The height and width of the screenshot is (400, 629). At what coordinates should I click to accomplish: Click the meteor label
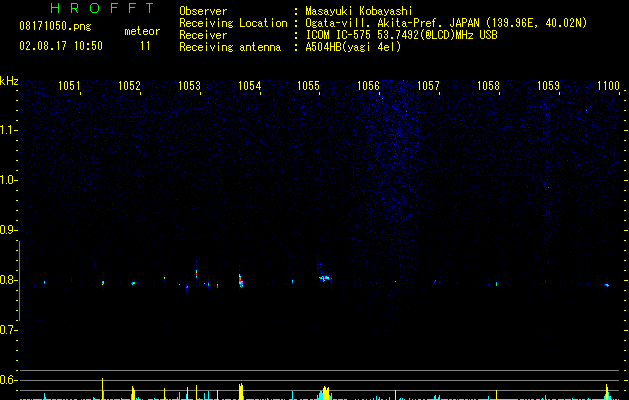click(142, 31)
